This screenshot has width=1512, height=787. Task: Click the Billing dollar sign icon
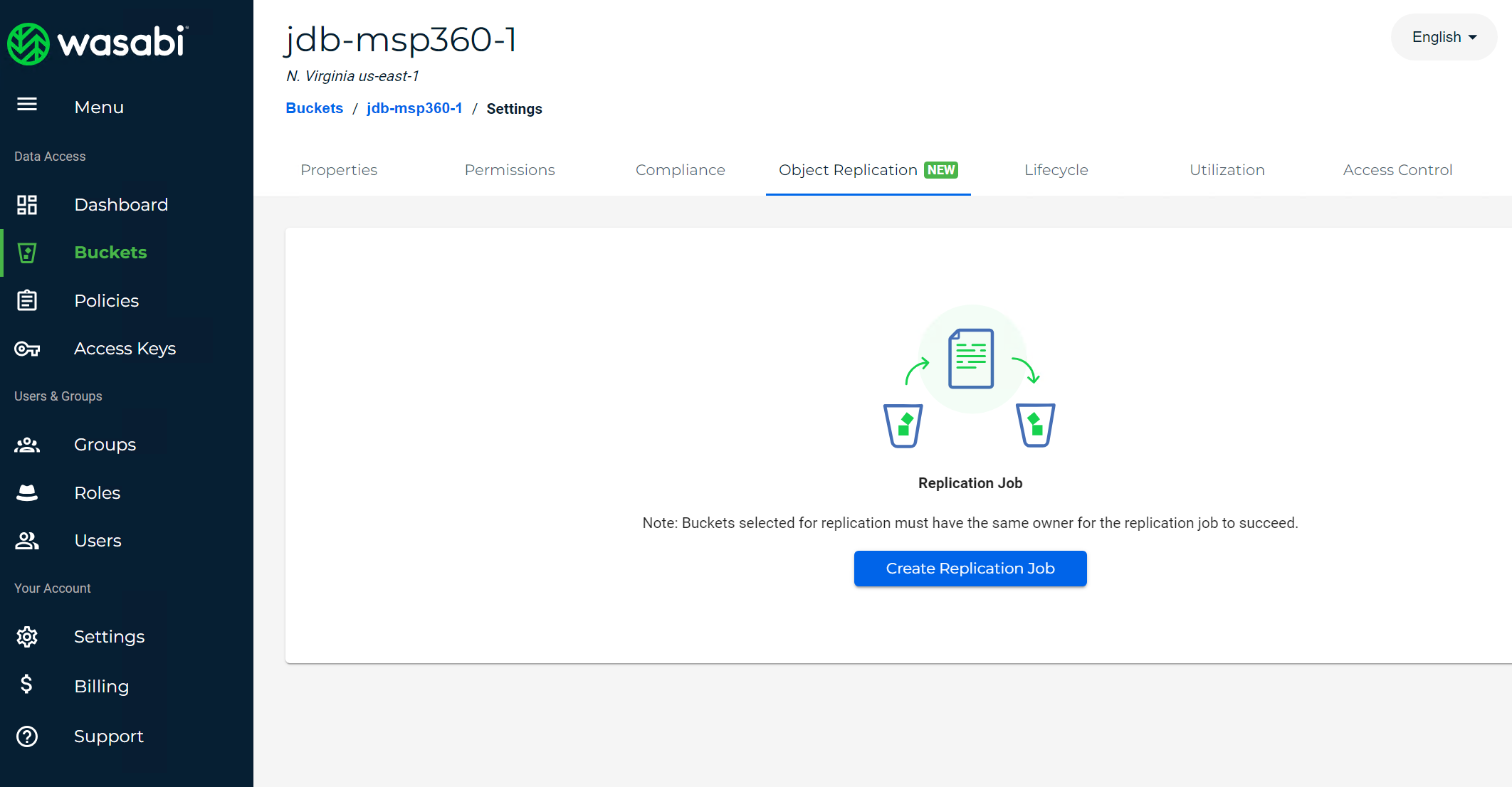click(27, 685)
